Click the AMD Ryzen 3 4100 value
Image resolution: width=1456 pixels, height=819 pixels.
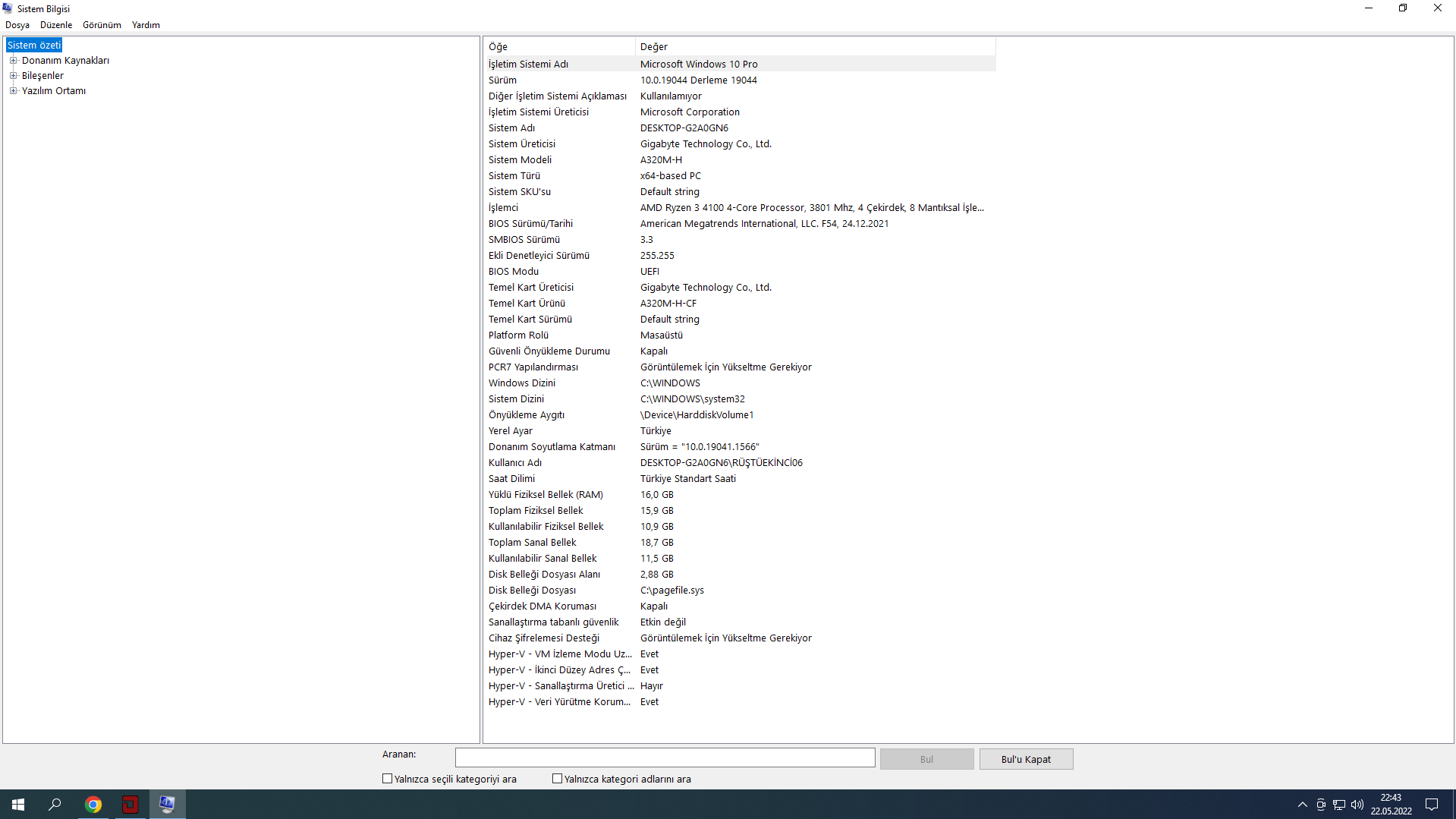[812, 208]
